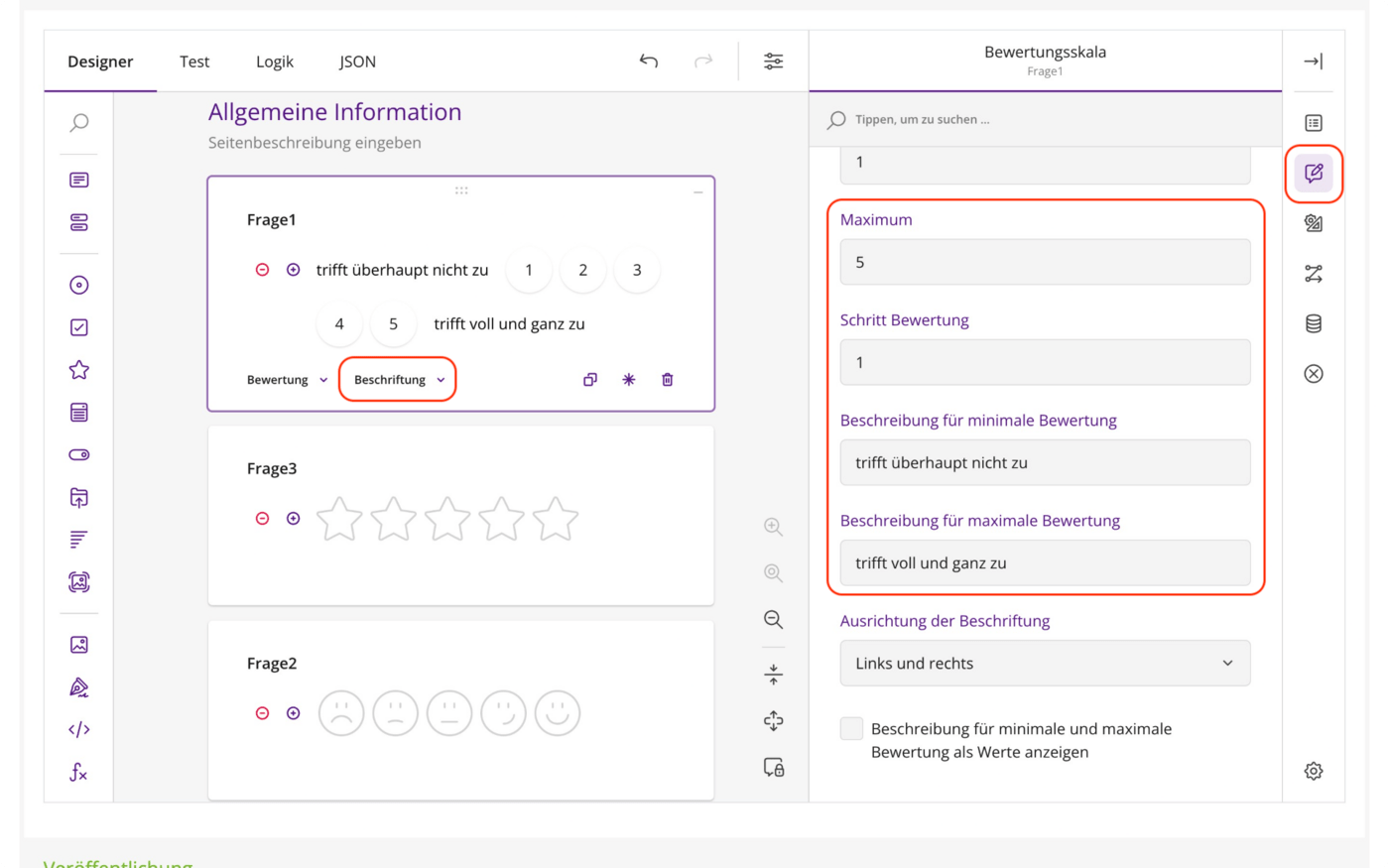Open the survey settings sliders icon
This screenshot has height=868, width=1389.
point(773,62)
